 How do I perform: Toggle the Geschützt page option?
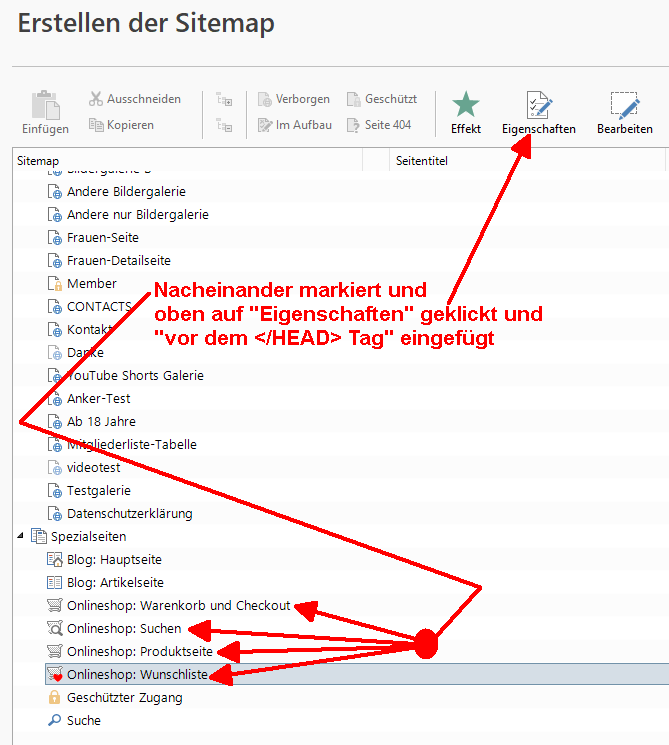(381, 99)
